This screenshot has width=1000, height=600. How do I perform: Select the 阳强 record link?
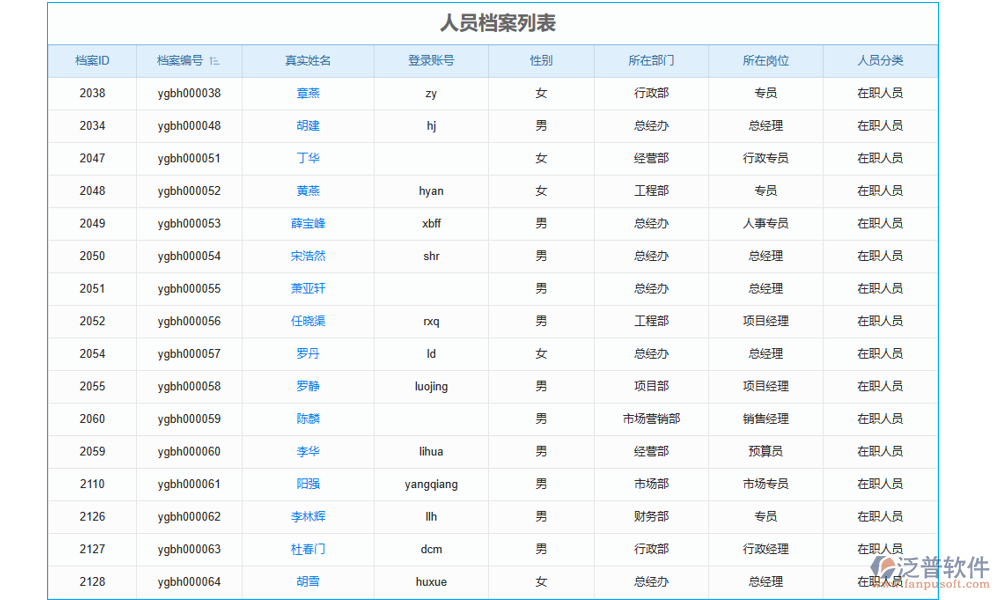coord(307,484)
